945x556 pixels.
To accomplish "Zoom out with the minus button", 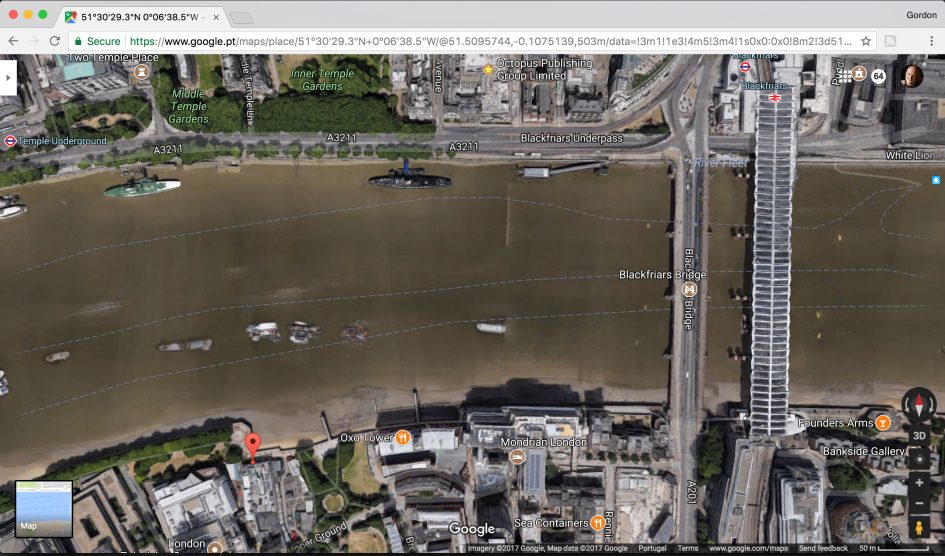I will pyautogui.click(x=919, y=503).
